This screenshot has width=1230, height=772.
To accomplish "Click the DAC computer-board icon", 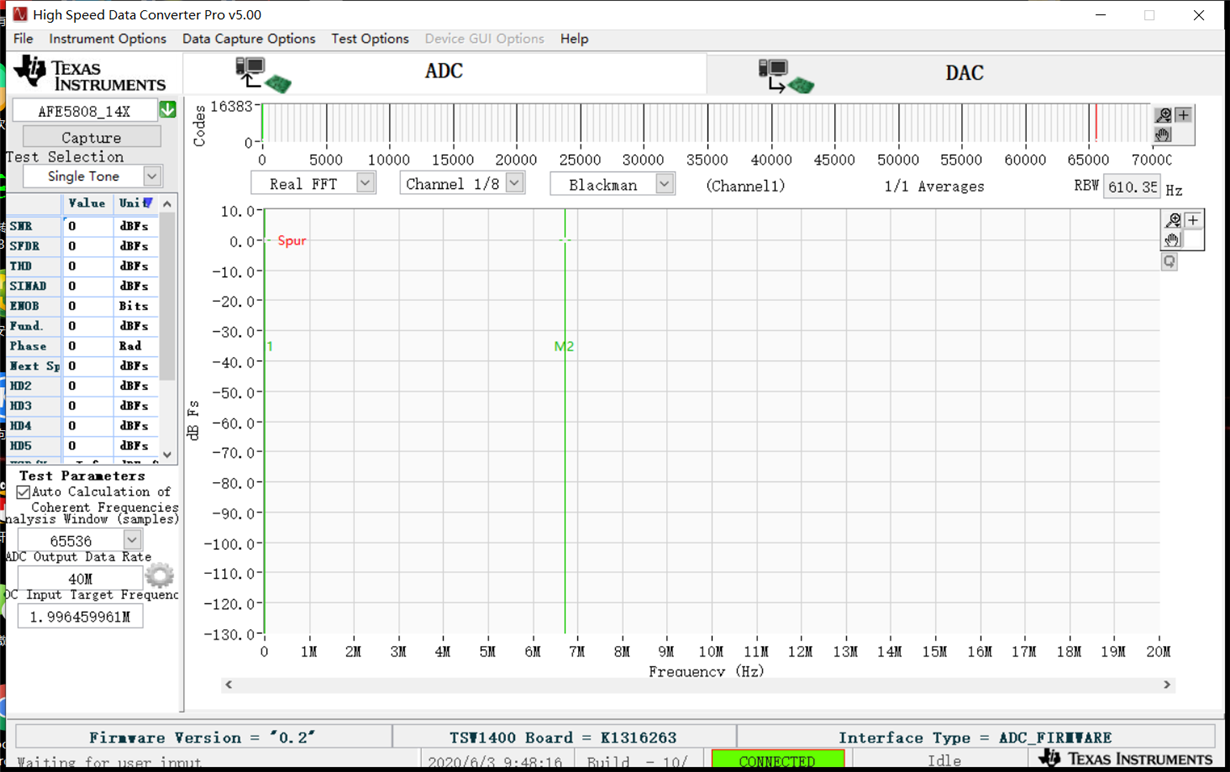I will pyautogui.click(x=787, y=76).
